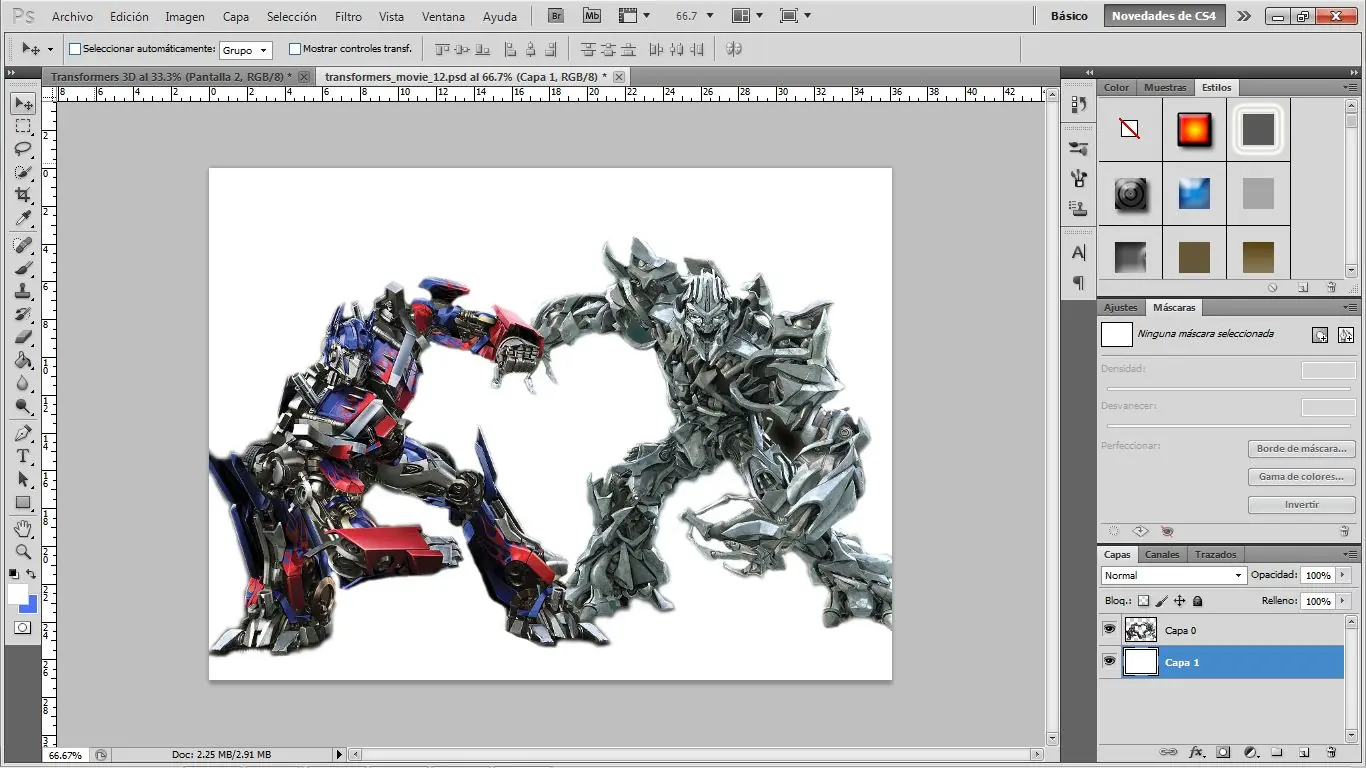Select the Rectangle shape tool
Screen dimensions: 1366x768
(23, 502)
